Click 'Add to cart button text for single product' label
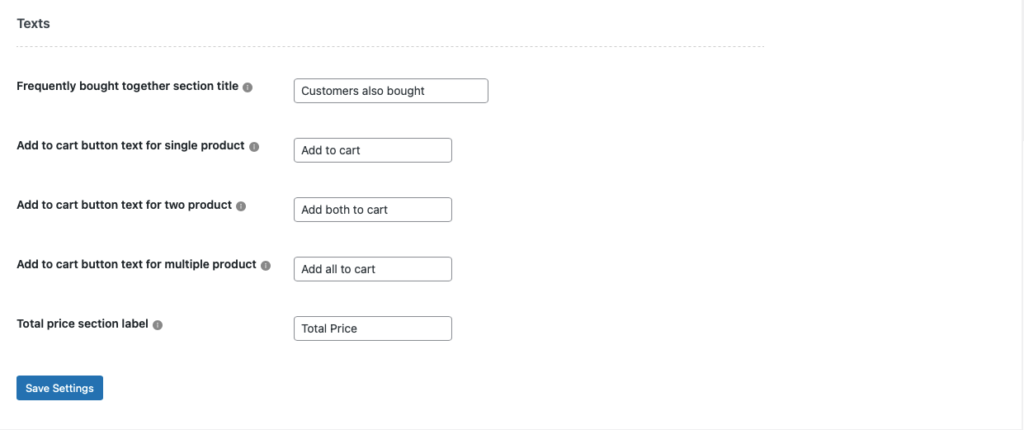The image size is (1024, 430). [x=131, y=146]
